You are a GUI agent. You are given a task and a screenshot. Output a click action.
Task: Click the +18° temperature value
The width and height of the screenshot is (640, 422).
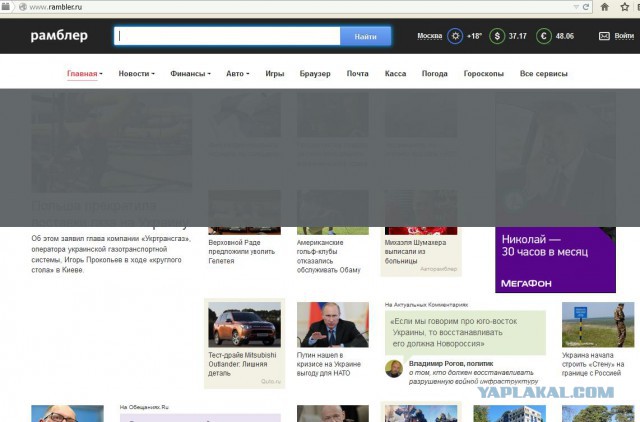pyautogui.click(x=474, y=36)
